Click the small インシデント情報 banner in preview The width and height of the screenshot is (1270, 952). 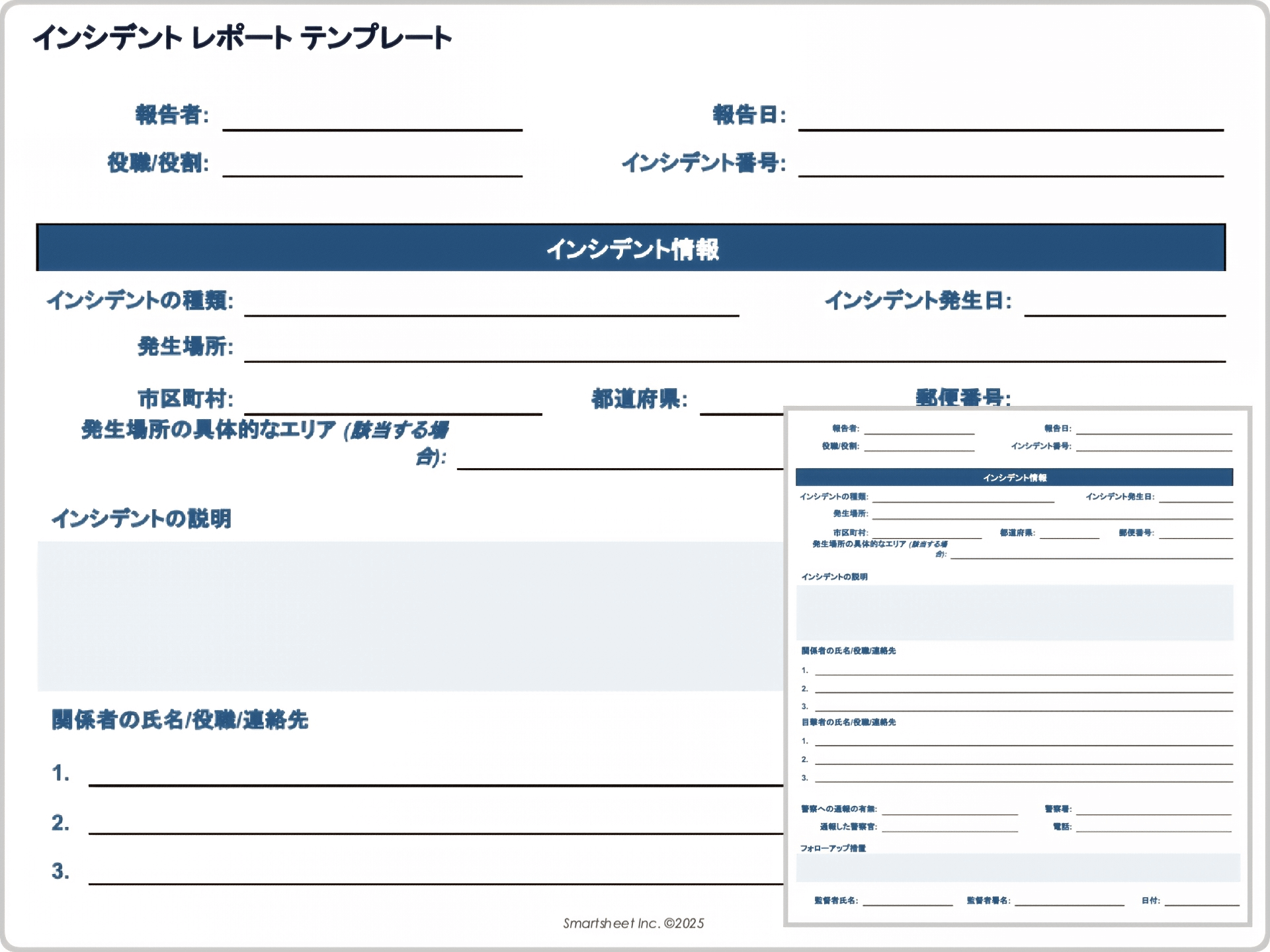pos(1014,477)
